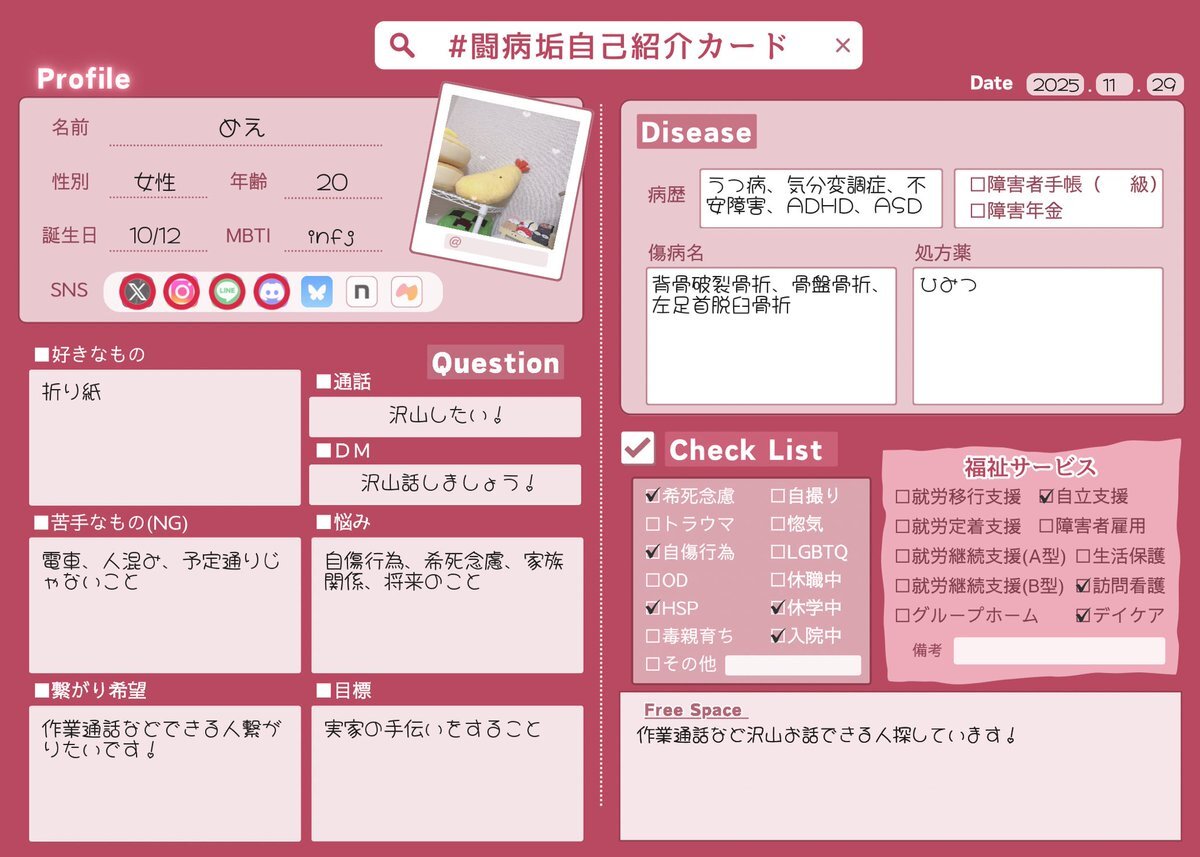Check the 生活保護 checkbox
This screenshot has height=857, width=1200.
(1083, 556)
